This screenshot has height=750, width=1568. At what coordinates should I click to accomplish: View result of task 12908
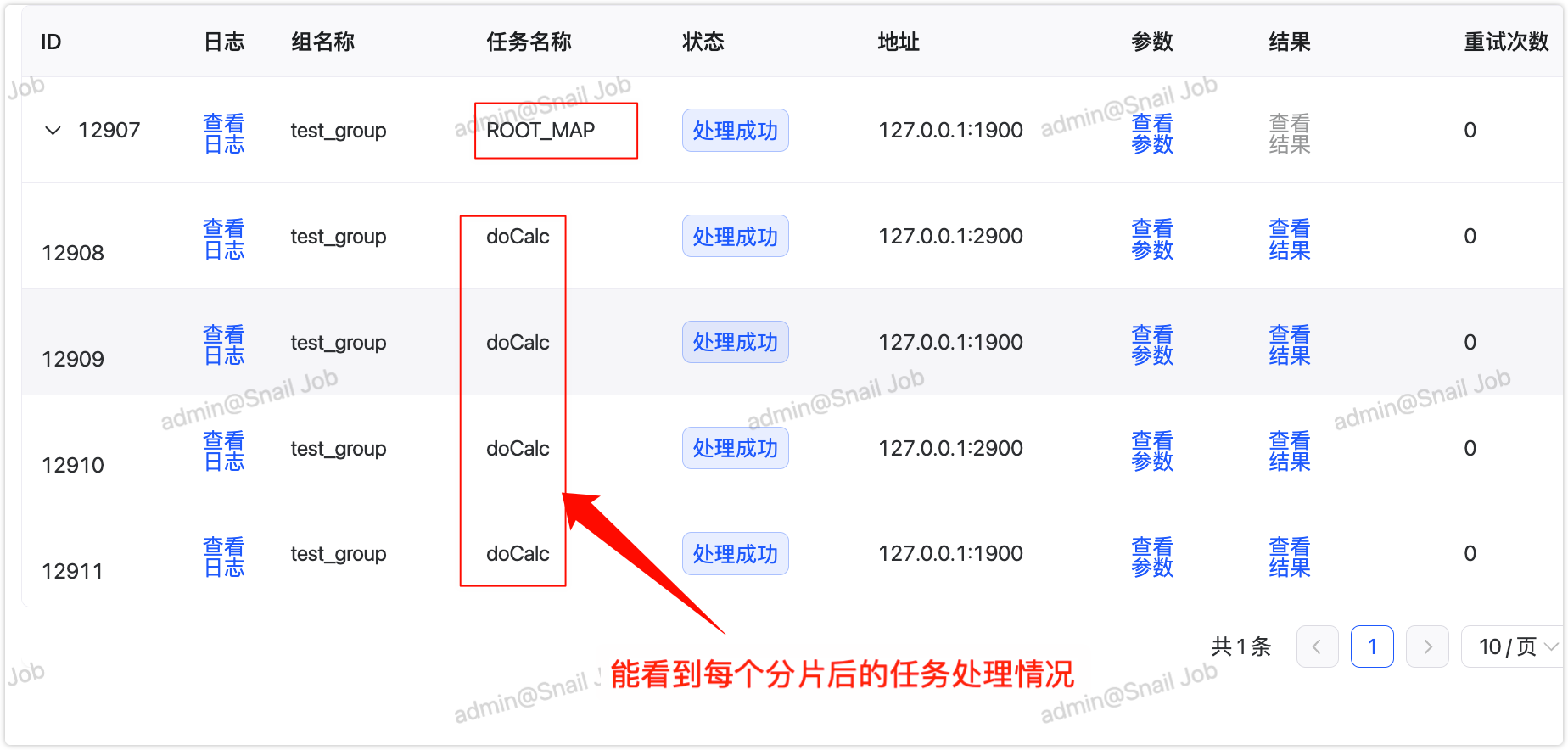click(1290, 239)
